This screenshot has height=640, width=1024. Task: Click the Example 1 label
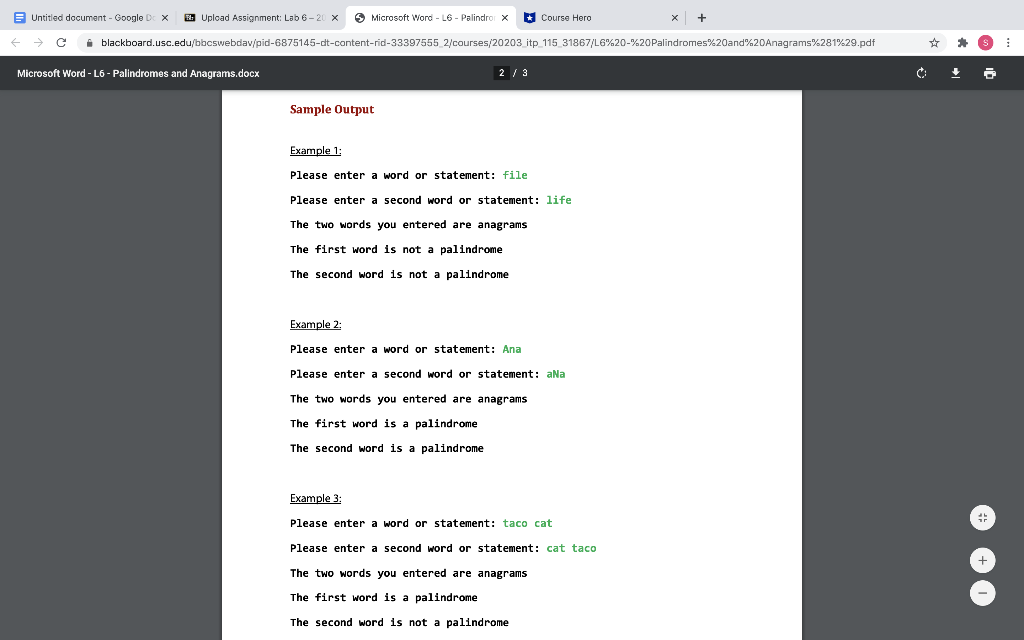click(315, 150)
